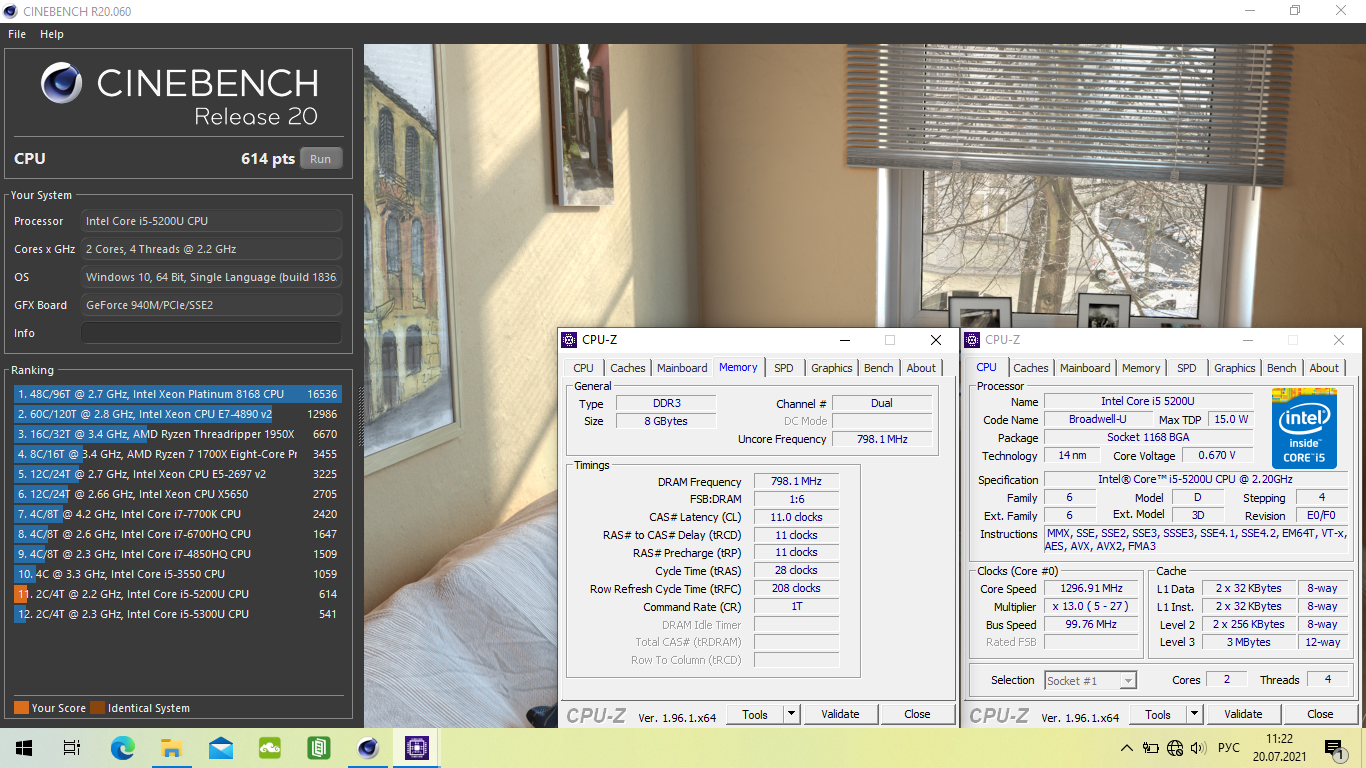This screenshot has width=1366, height=768.
Task: Select Xeon Platinum 8168 ranking row
Action: (x=178, y=394)
